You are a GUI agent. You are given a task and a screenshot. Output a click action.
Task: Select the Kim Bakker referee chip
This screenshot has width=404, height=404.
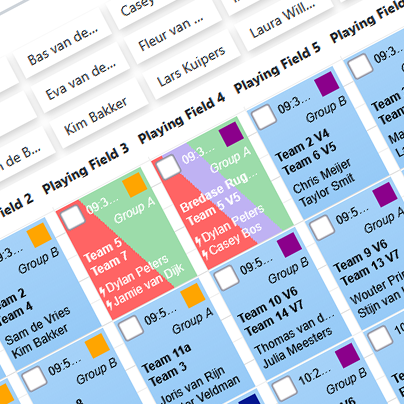[96, 115]
